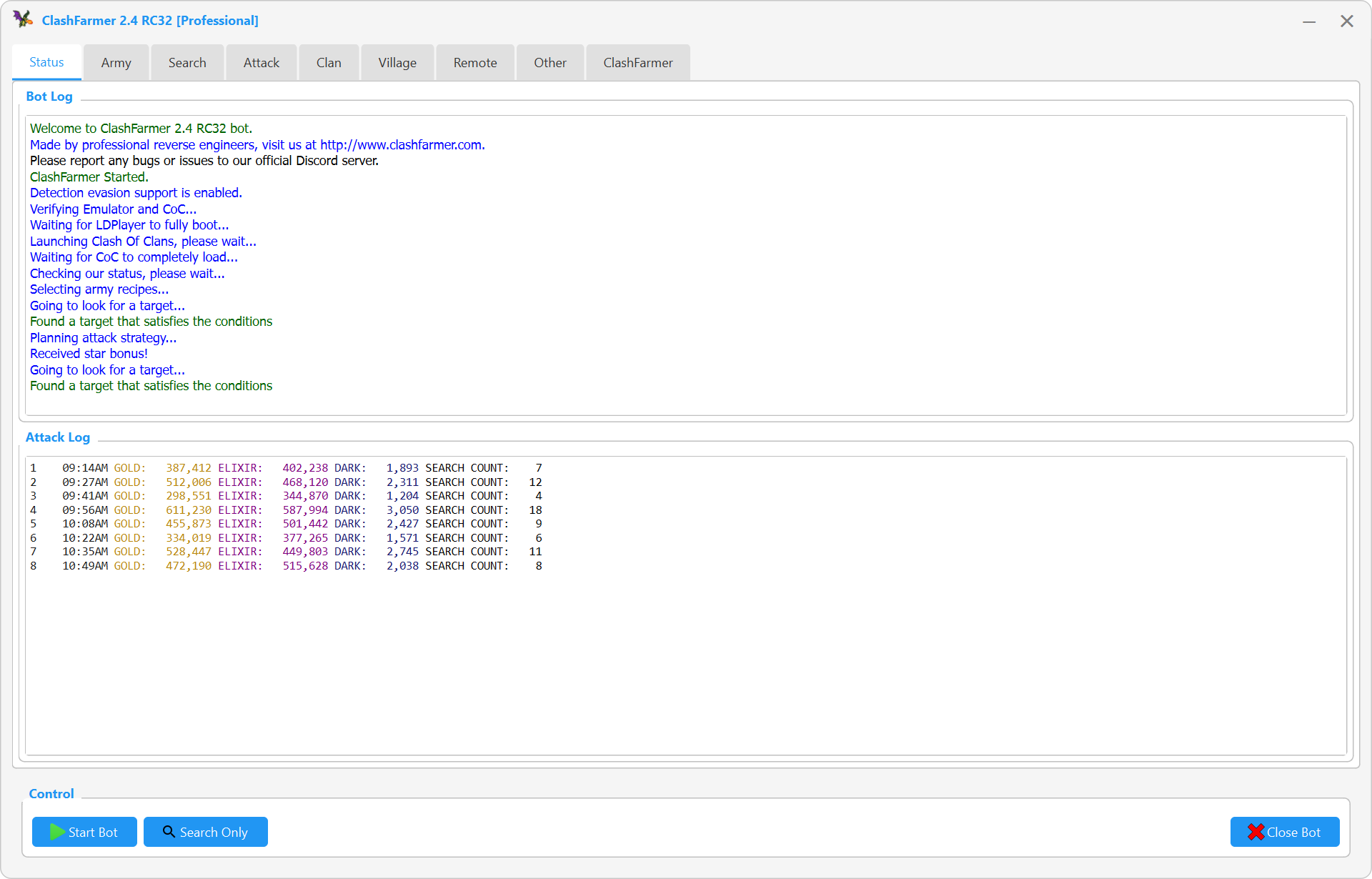Click gold value 611,230 in attack log
Screen dimensions: 1372x879
189,510
